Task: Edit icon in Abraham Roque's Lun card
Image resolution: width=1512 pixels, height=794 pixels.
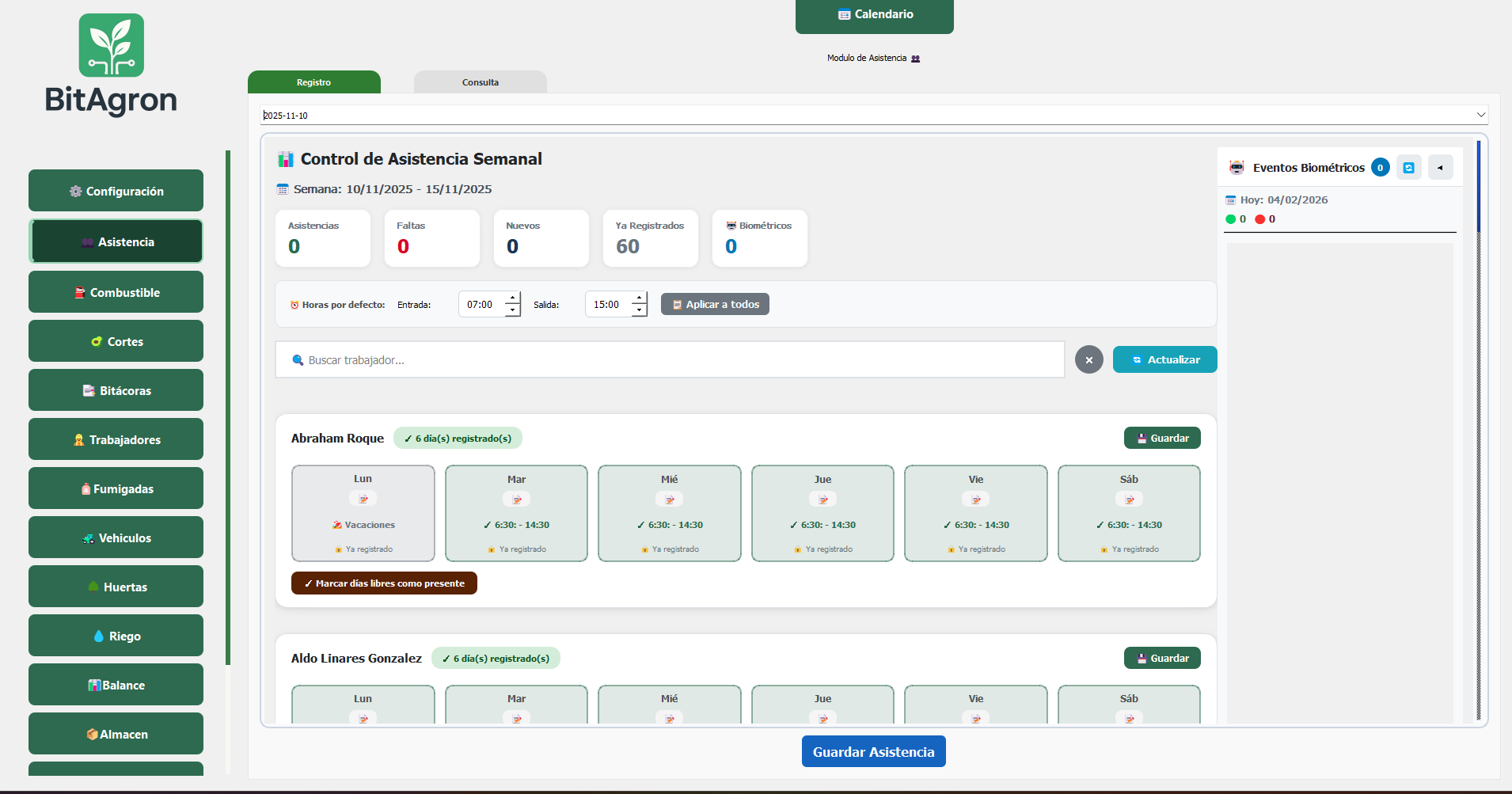Action: tap(363, 499)
